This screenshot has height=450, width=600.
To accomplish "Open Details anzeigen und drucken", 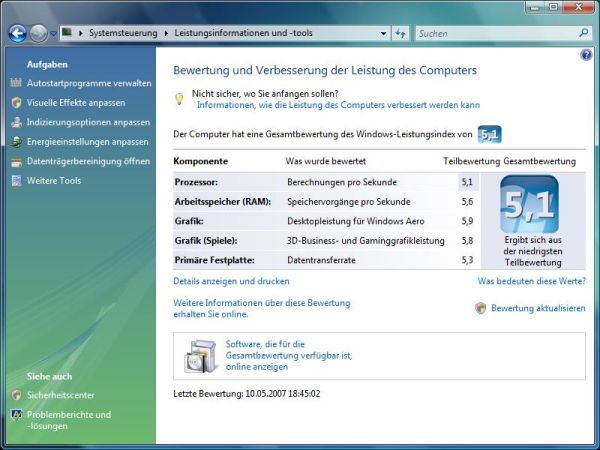I will click(x=231, y=281).
